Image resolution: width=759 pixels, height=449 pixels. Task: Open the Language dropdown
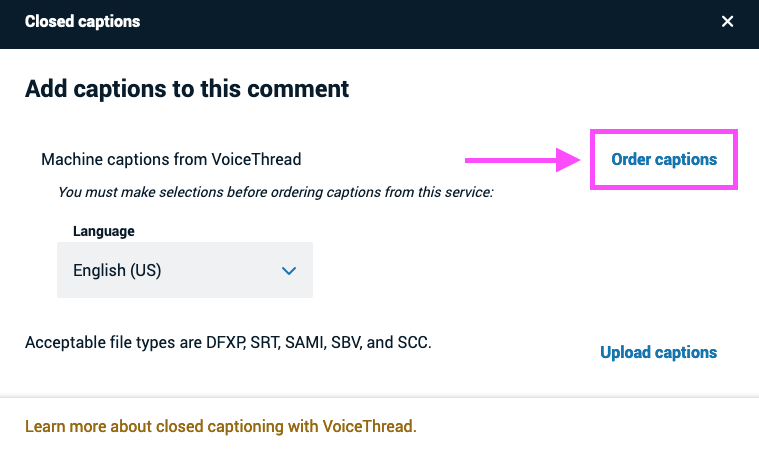tap(185, 270)
